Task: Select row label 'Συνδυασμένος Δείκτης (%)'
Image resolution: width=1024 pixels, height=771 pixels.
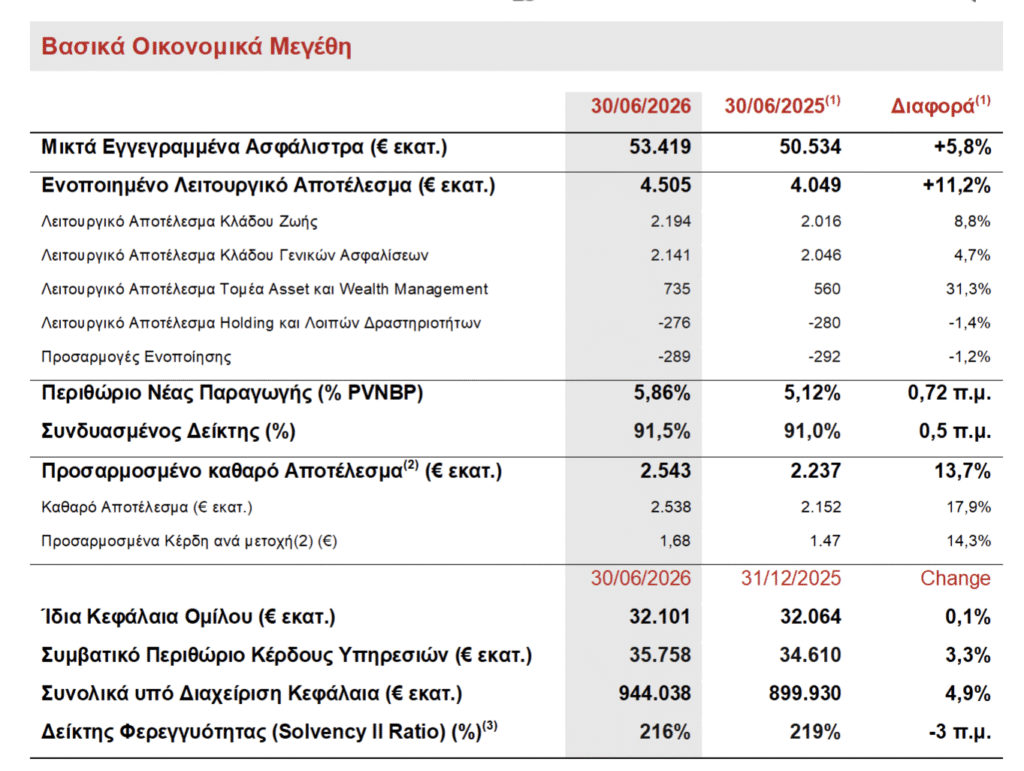Action: tap(168, 432)
